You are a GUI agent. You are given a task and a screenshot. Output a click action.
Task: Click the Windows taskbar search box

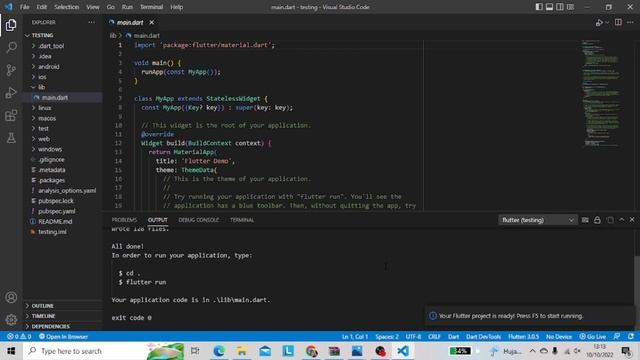click(104, 351)
